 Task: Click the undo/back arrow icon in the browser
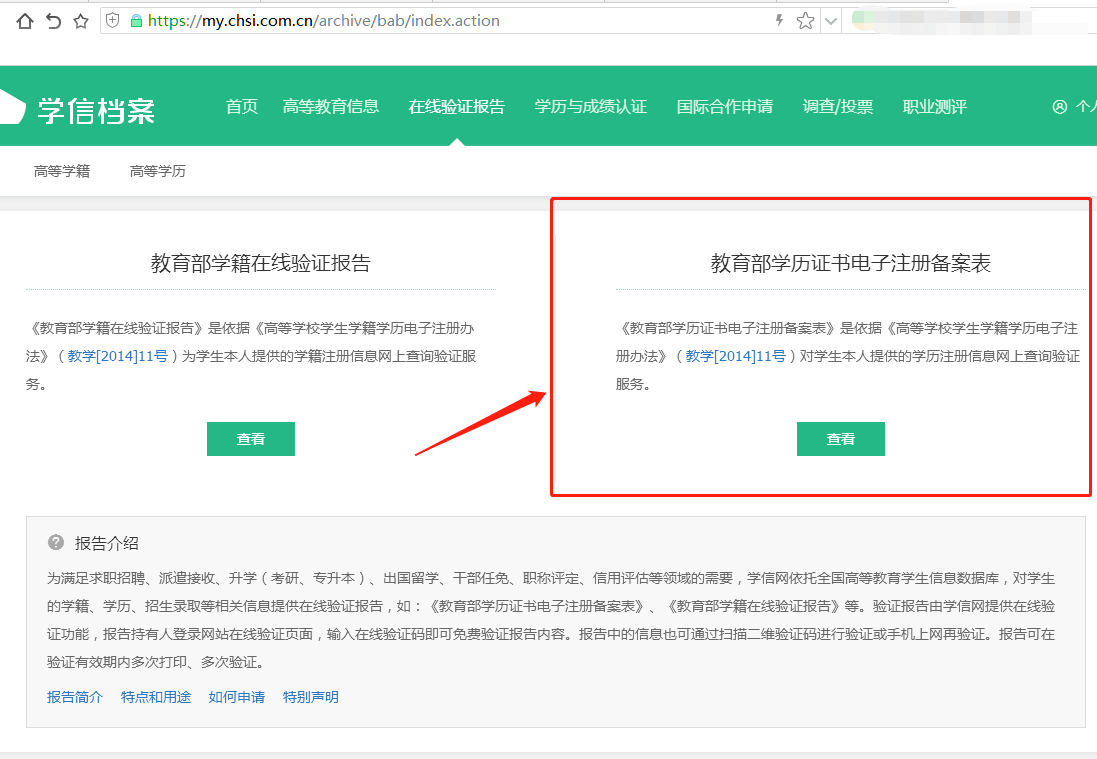coord(53,21)
